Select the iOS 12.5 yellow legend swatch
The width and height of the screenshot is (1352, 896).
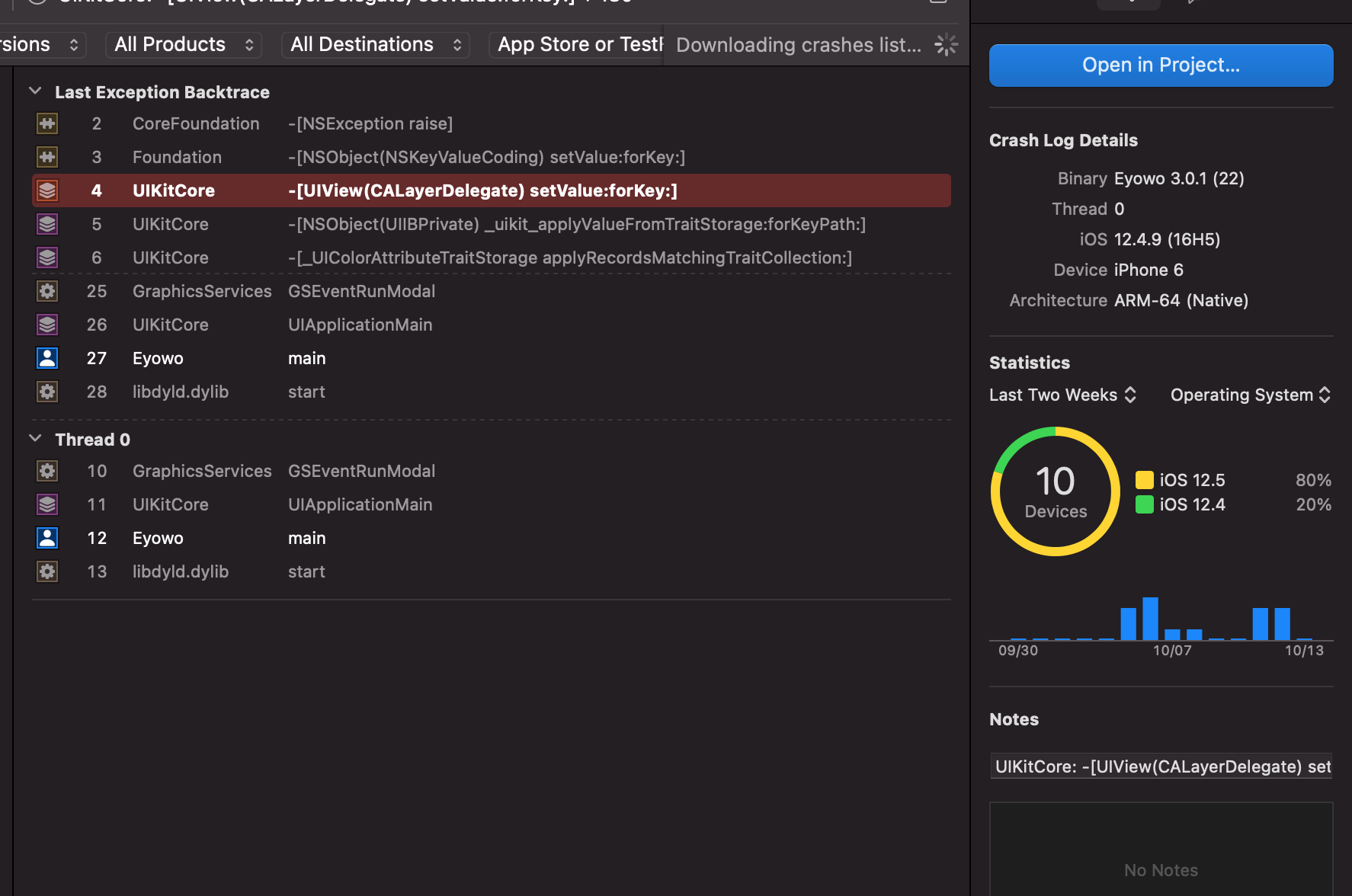pos(1144,480)
